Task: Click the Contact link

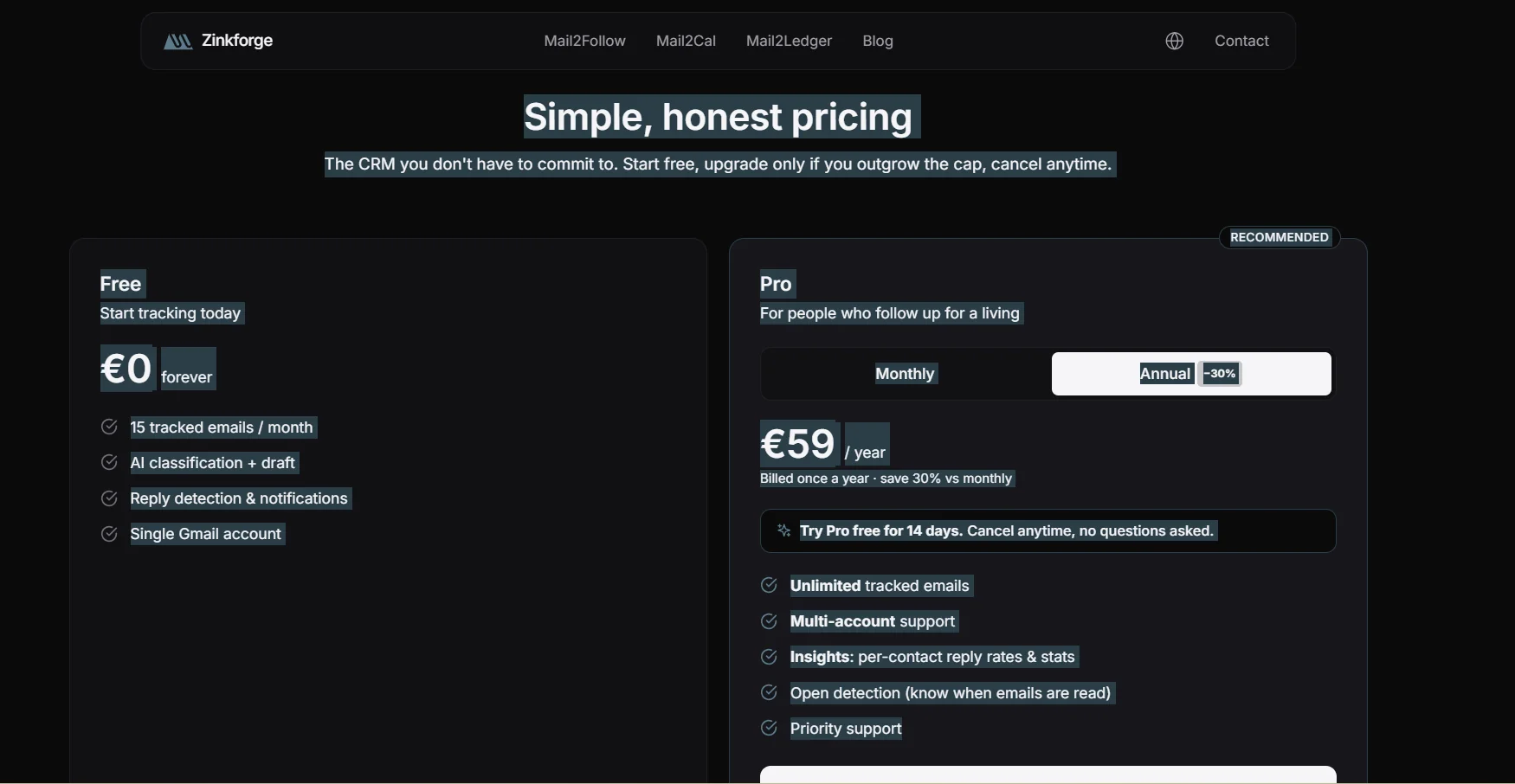Action: [1241, 41]
